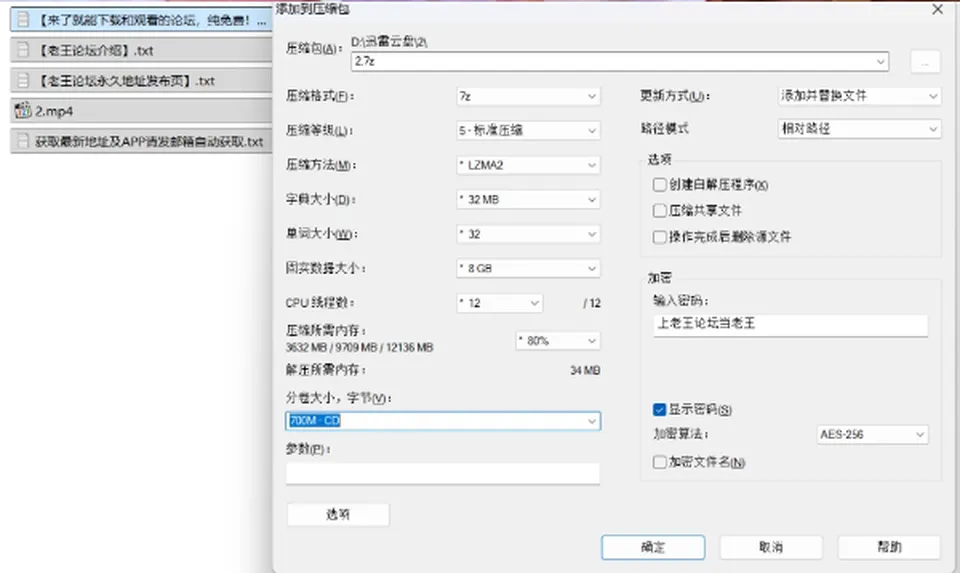This screenshot has height=573, width=960.
Task: Open the 压缩等级 标准压缩 dropdown
Action: pyautogui.click(x=528, y=130)
